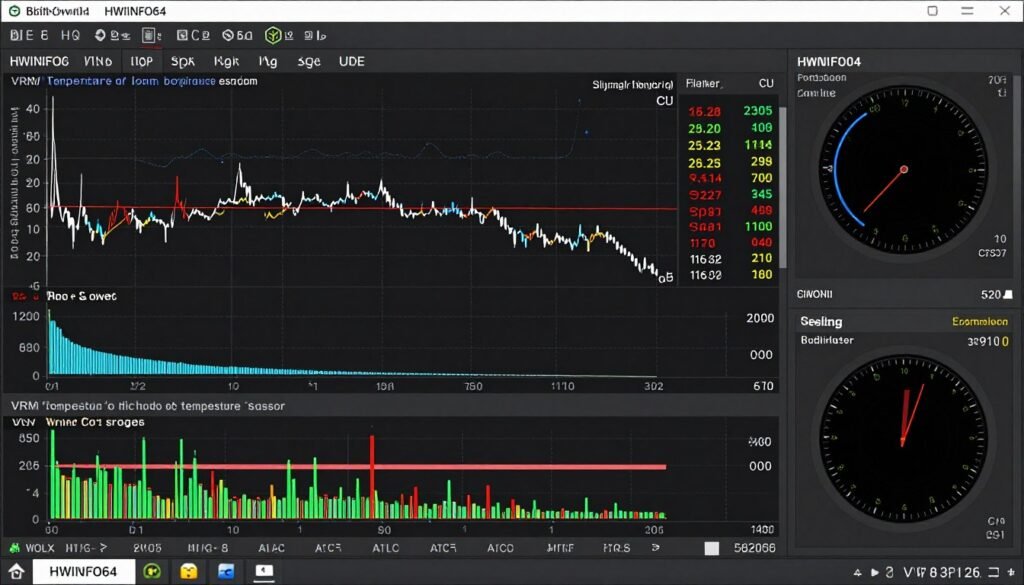Click the 'ATAC' status bar entry
Viewport: 1024px width, 585px height.
(271, 548)
